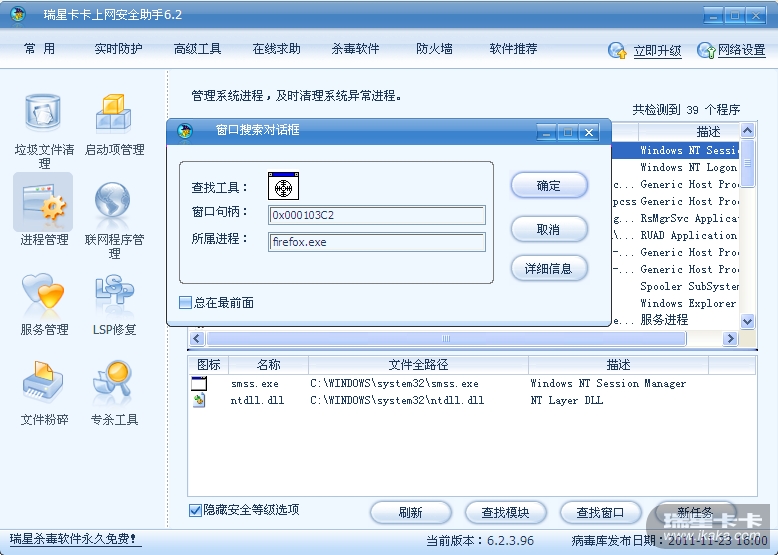Open the 在线求助 tab
778x555 pixels.
pos(276,49)
